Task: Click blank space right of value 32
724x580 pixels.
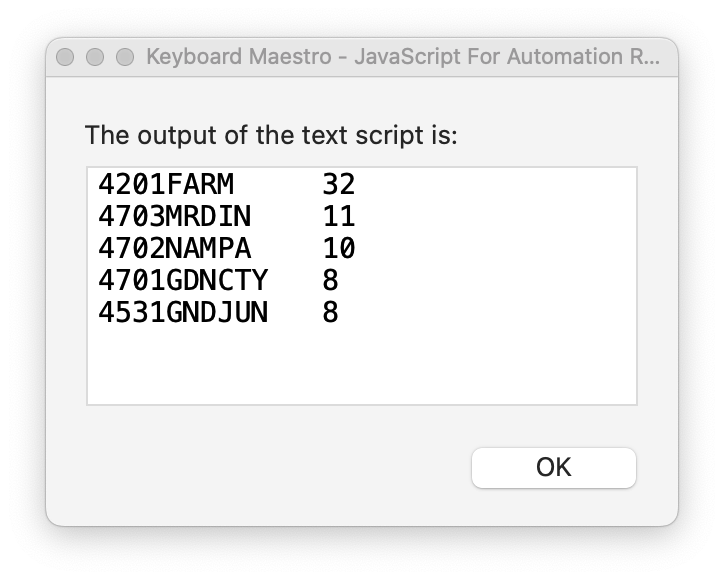Action: coord(500,184)
